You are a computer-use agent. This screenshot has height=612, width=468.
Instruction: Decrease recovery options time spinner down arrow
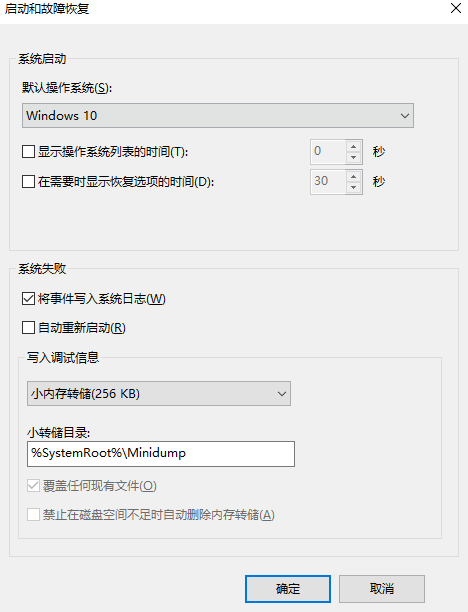coord(354,187)
